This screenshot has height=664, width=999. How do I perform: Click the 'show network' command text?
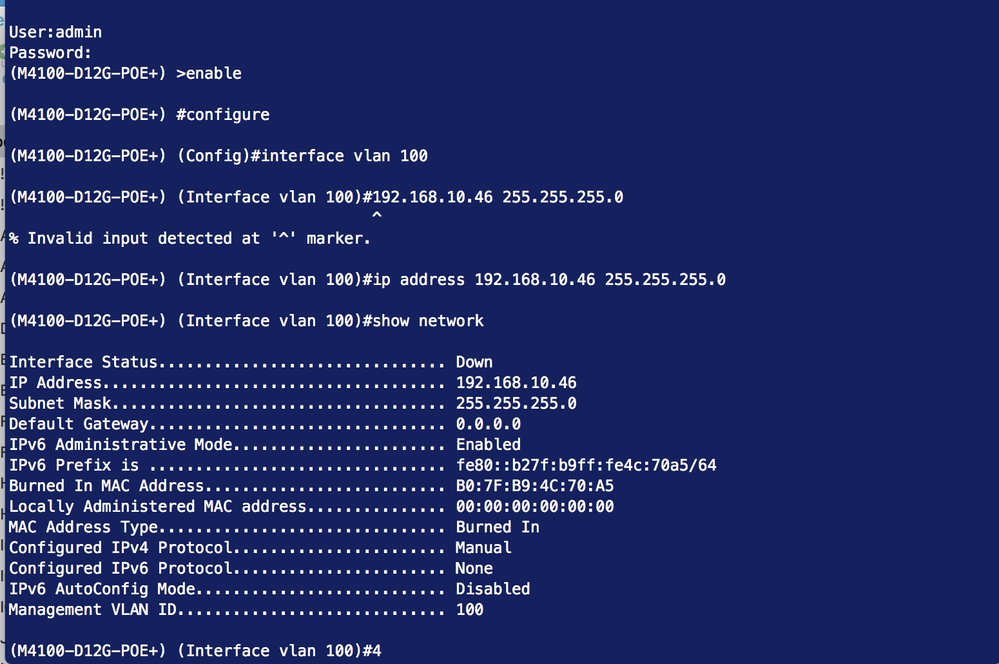(x=427, y=320)
